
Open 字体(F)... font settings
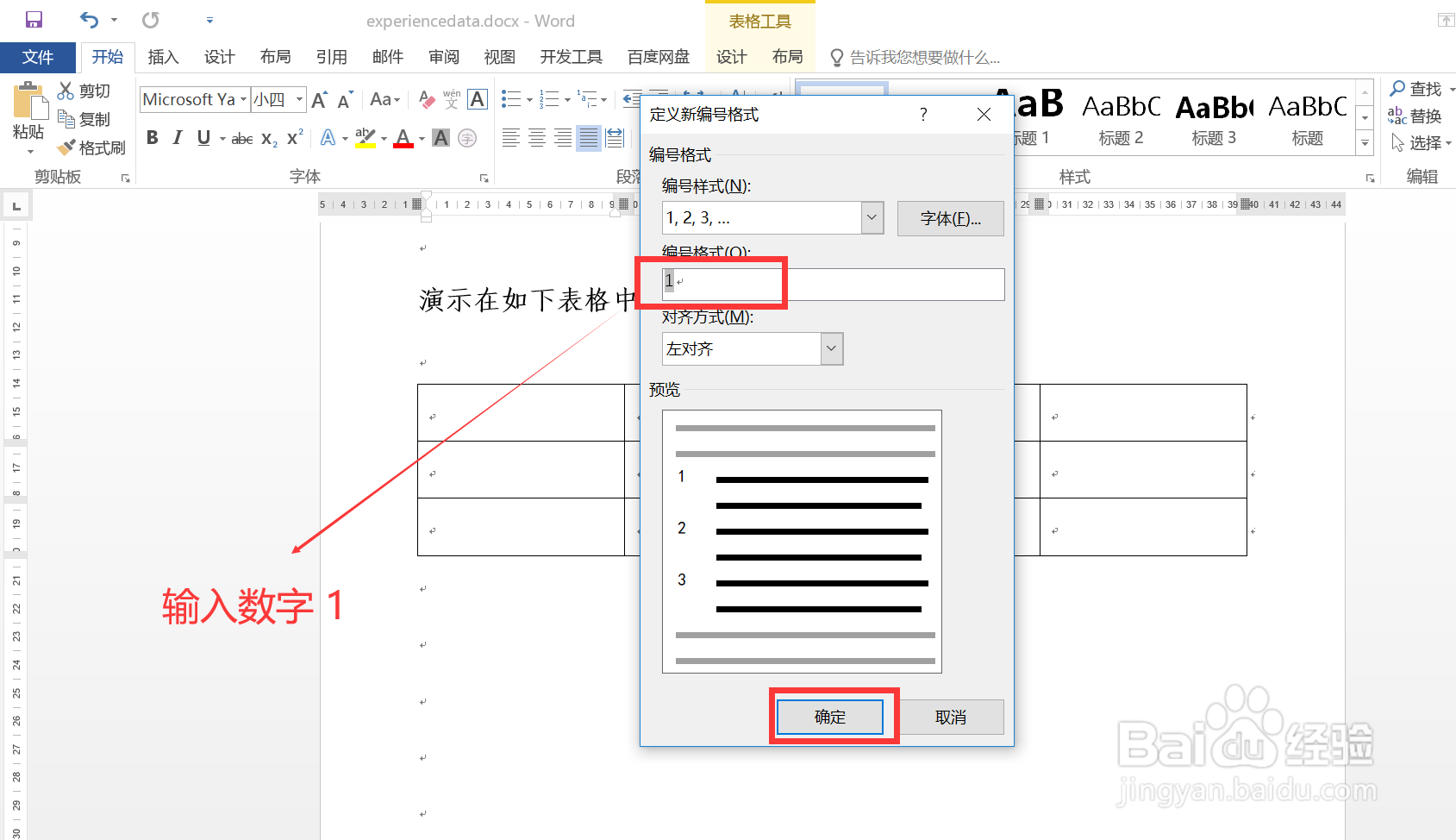(951, 218)
